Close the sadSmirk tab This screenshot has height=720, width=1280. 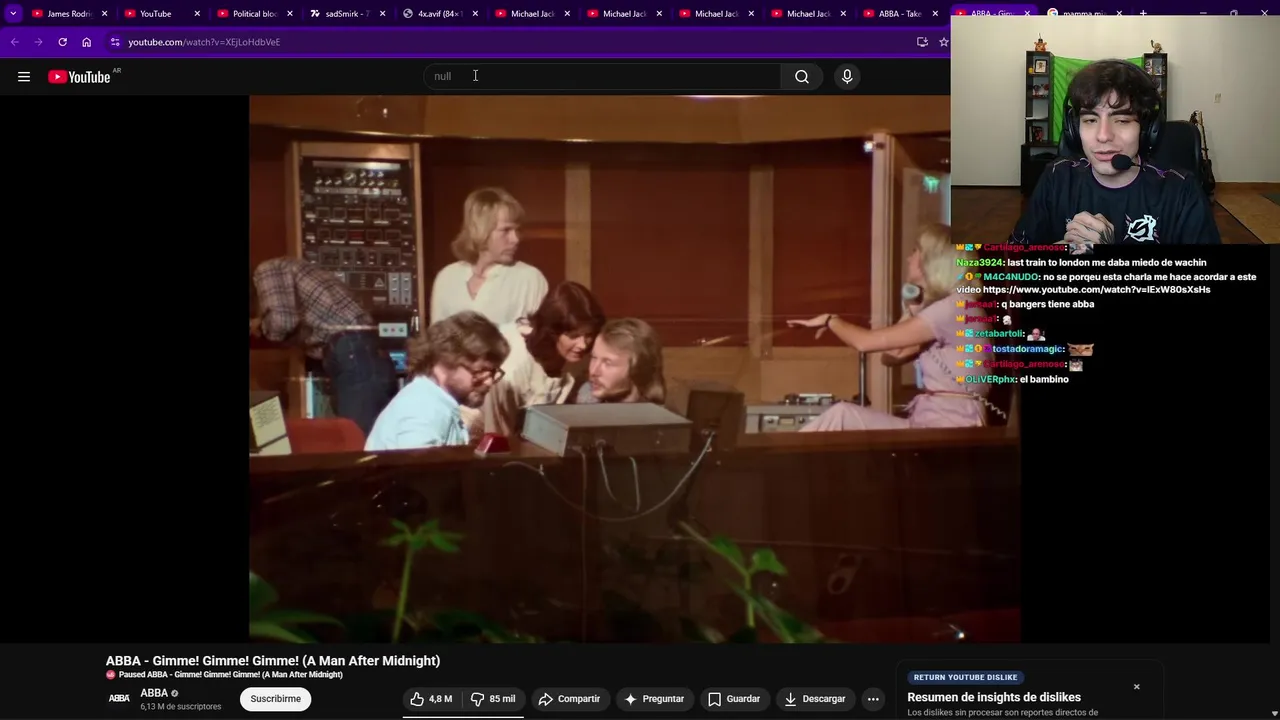coord(382,14)
